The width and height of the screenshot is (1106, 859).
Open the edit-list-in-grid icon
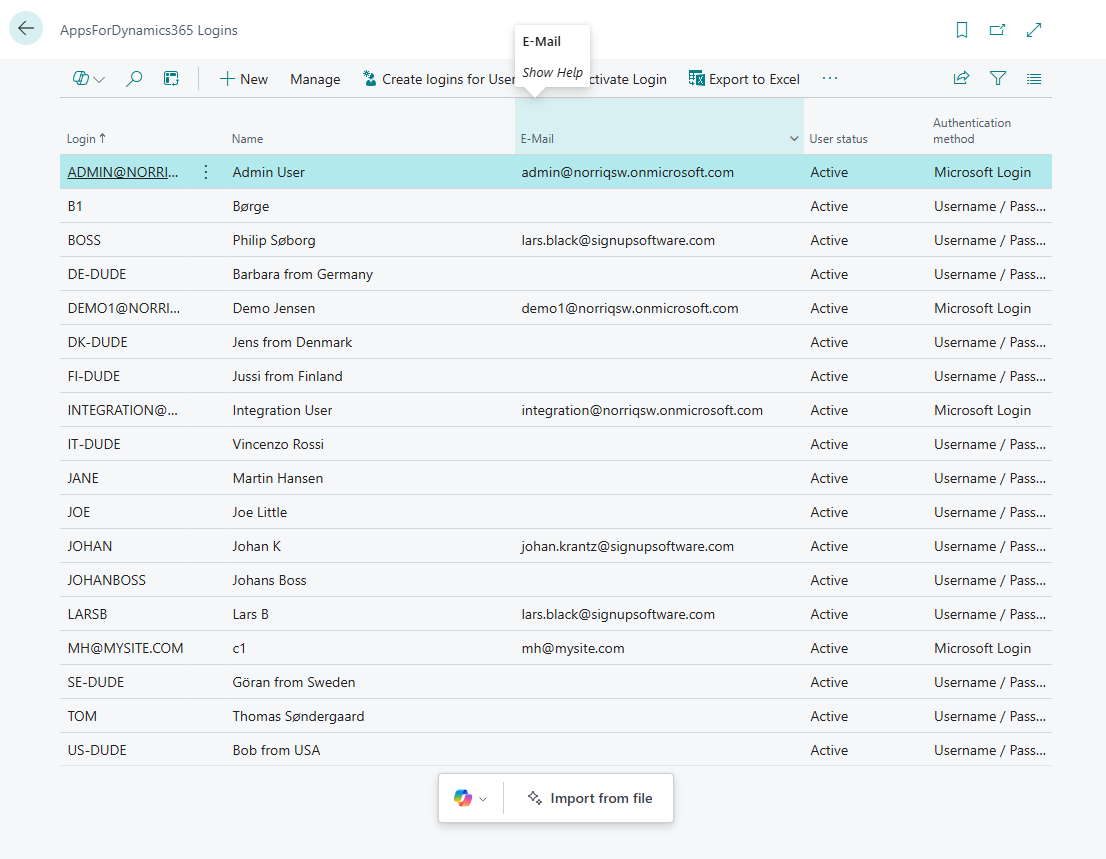point(171,79)
